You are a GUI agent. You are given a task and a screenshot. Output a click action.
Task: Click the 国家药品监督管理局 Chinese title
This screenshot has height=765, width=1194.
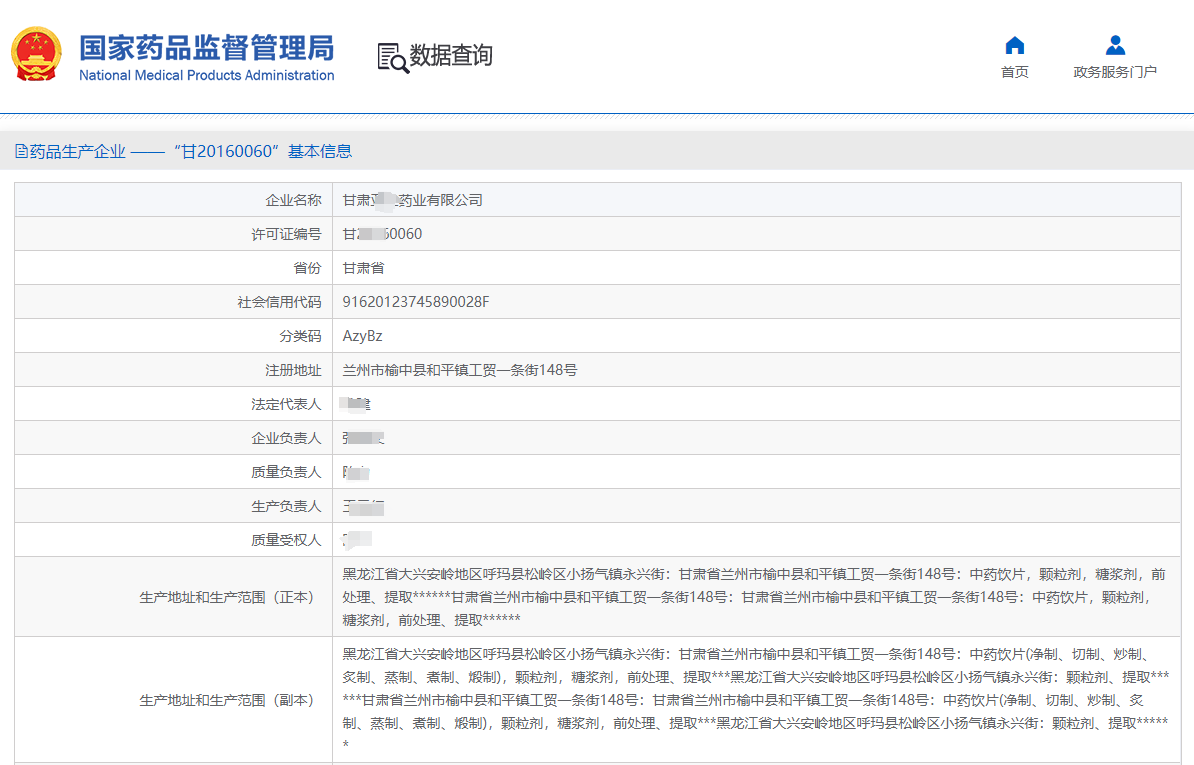(206, 47)
